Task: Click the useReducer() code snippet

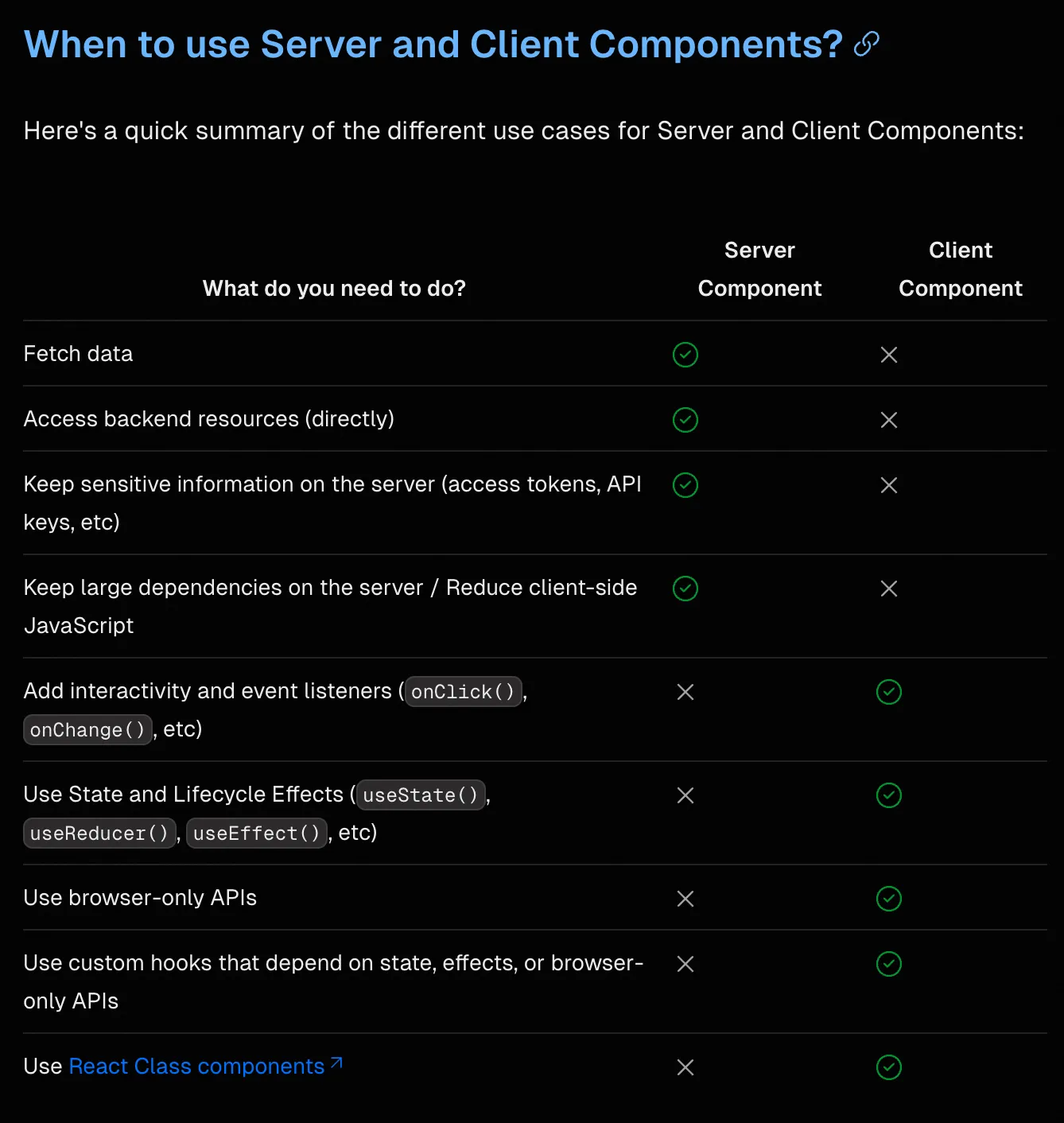Action: (x=99, y=834)
